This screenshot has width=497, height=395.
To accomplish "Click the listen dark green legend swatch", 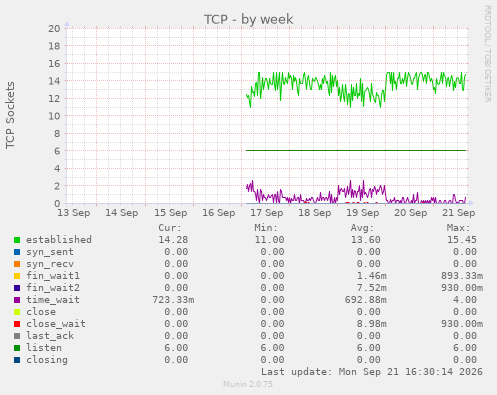I will coord(17,348).
